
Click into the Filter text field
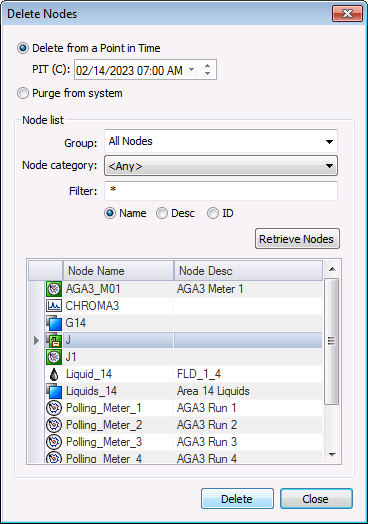pyautogui.click(x=221, y=190)
